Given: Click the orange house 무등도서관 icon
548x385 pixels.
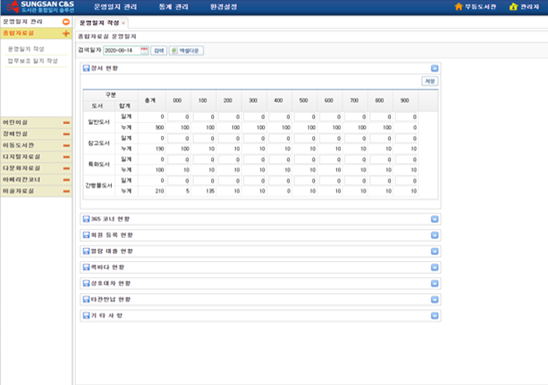Looking at the screenshot, I should point(459,6).
